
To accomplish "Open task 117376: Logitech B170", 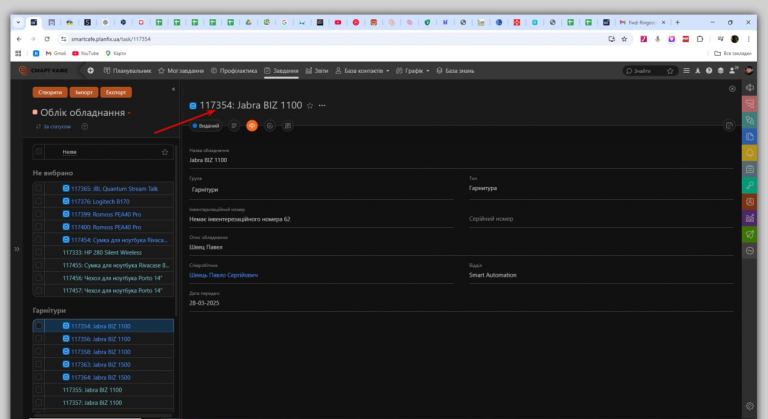I will [100, 201].
